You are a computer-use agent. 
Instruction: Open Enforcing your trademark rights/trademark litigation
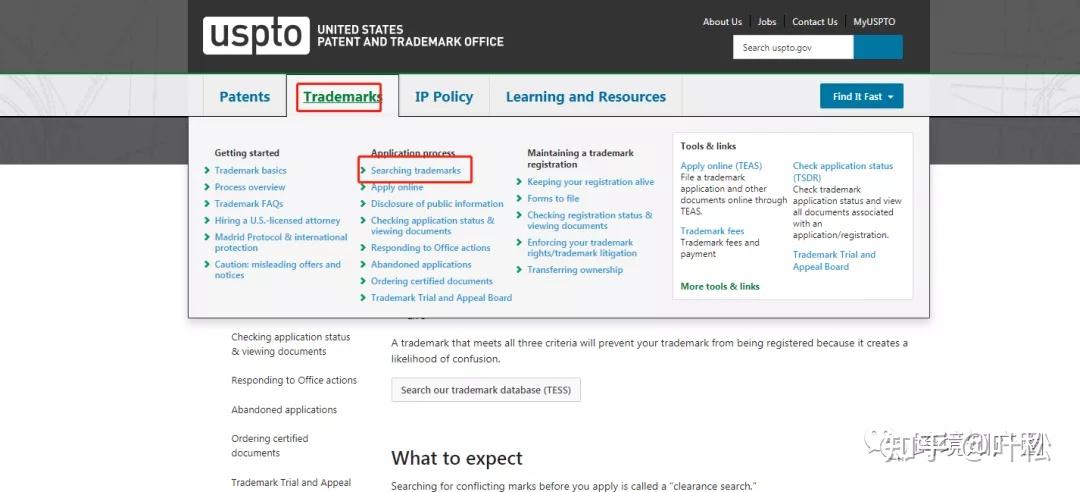pos(582,247)
